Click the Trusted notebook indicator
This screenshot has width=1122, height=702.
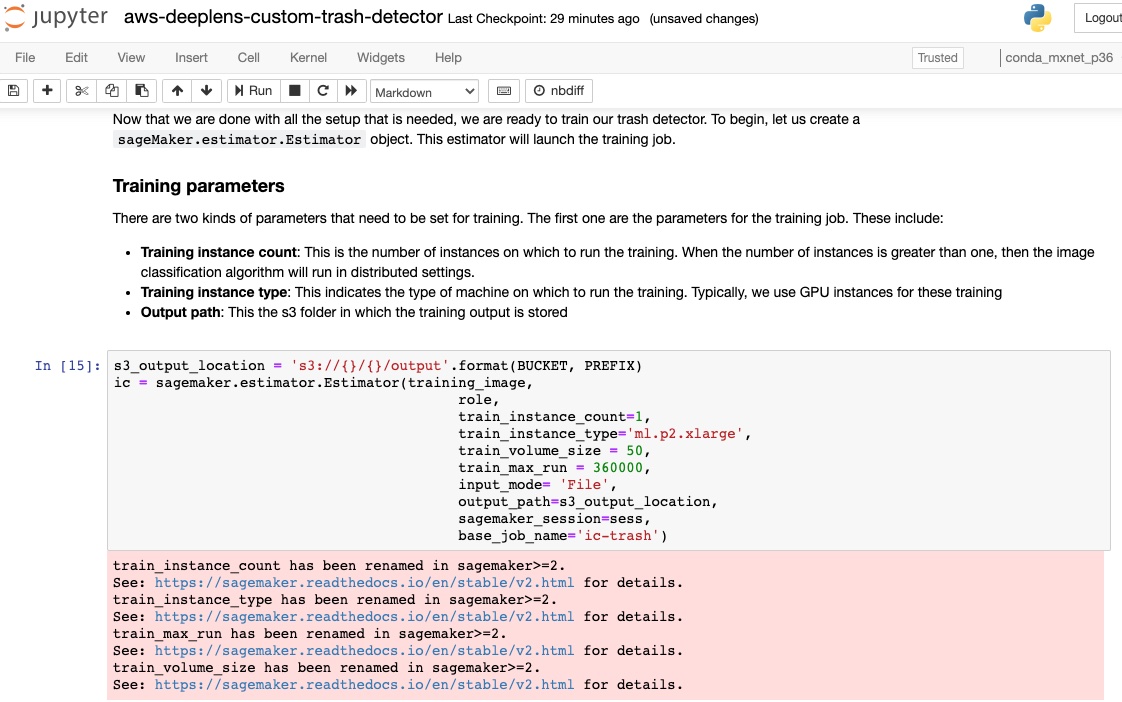pyautogui.click(x=937, y=58)
